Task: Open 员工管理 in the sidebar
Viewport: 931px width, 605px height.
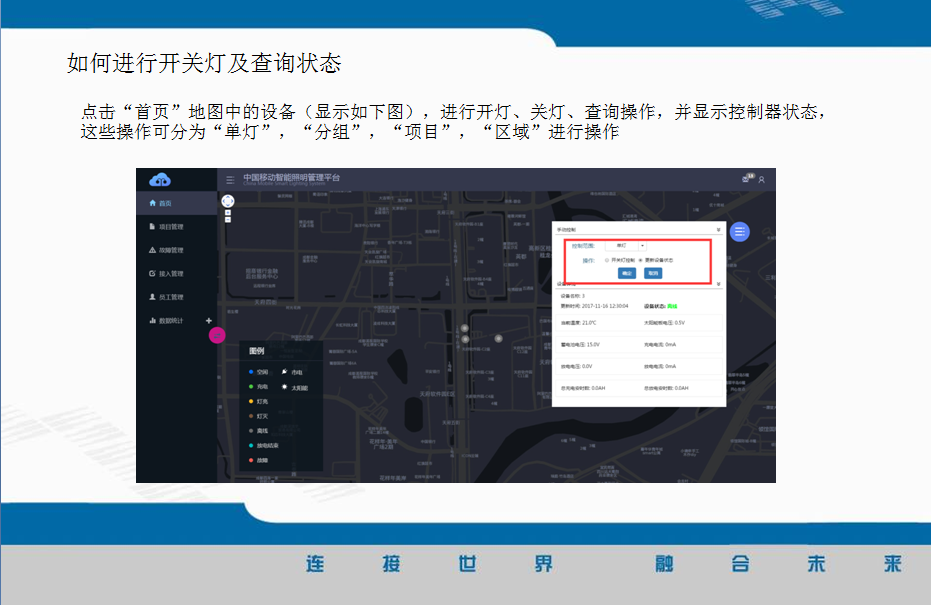Action: click(170, 297)
